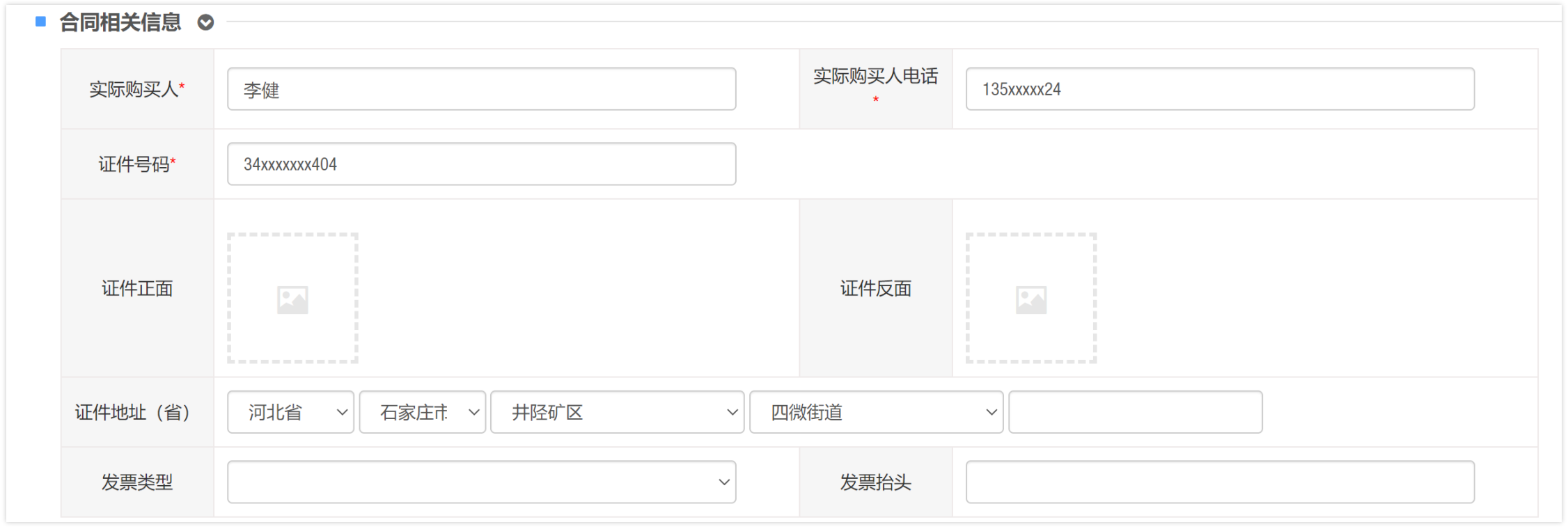Viewport: 1568px width, 529px height.
Task: Click the empty detailed address field
Action: [x=1135, y=412]
